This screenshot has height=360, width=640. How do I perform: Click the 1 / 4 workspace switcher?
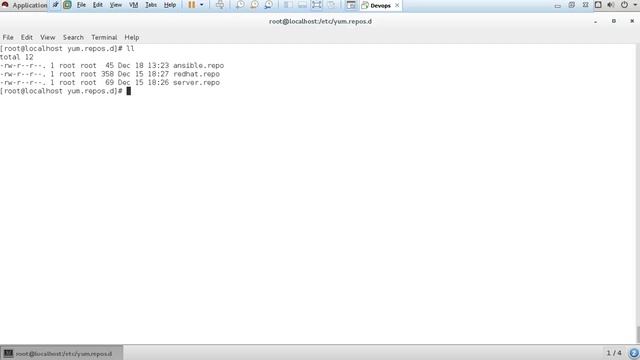click(614, 353)
